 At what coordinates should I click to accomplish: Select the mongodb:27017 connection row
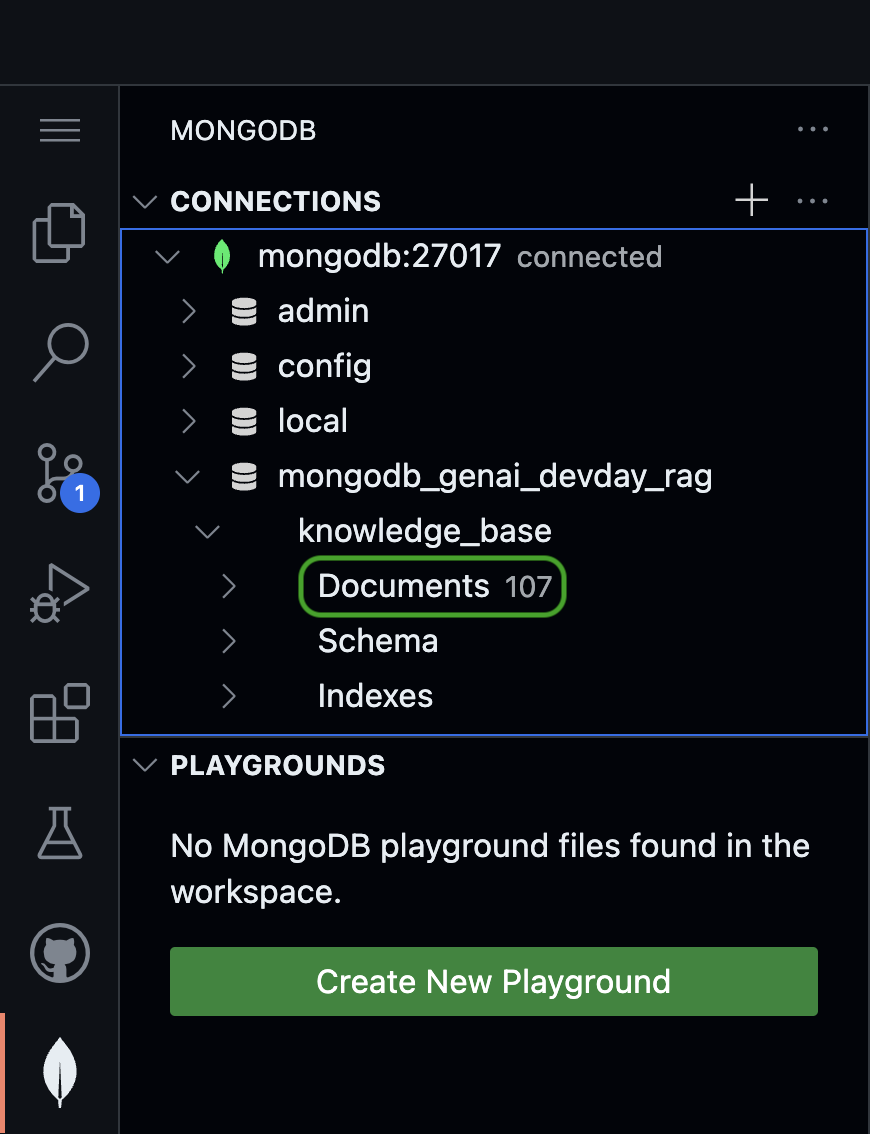(494, 257)
